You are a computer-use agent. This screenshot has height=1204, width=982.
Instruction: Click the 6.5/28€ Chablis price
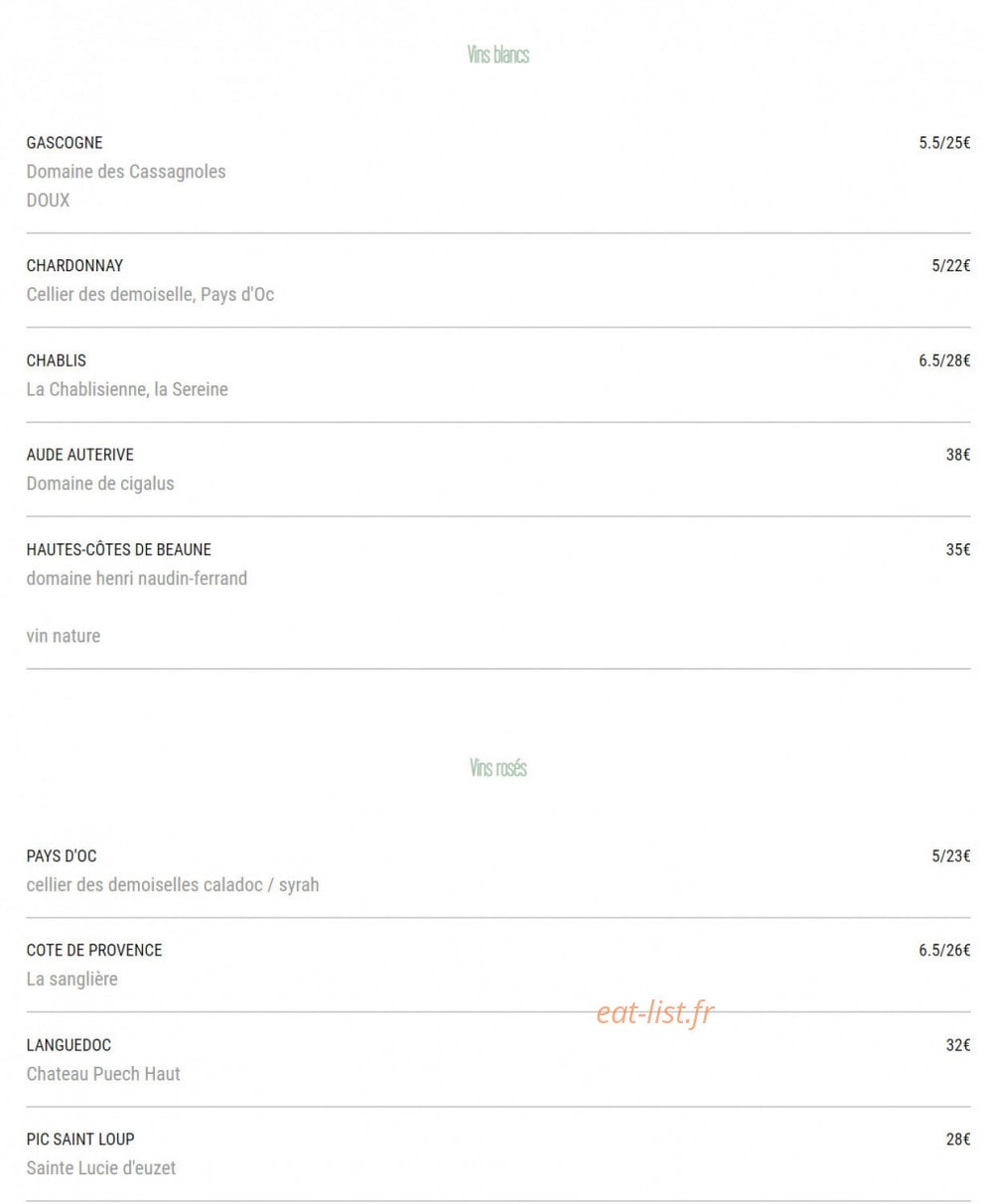click(944, 361)
